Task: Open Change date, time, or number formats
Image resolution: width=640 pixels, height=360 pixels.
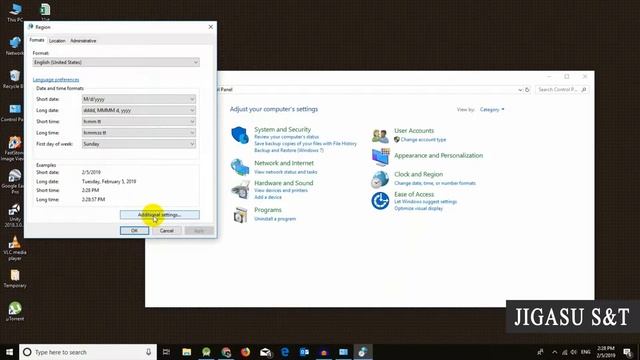Action: click(435, 183)
